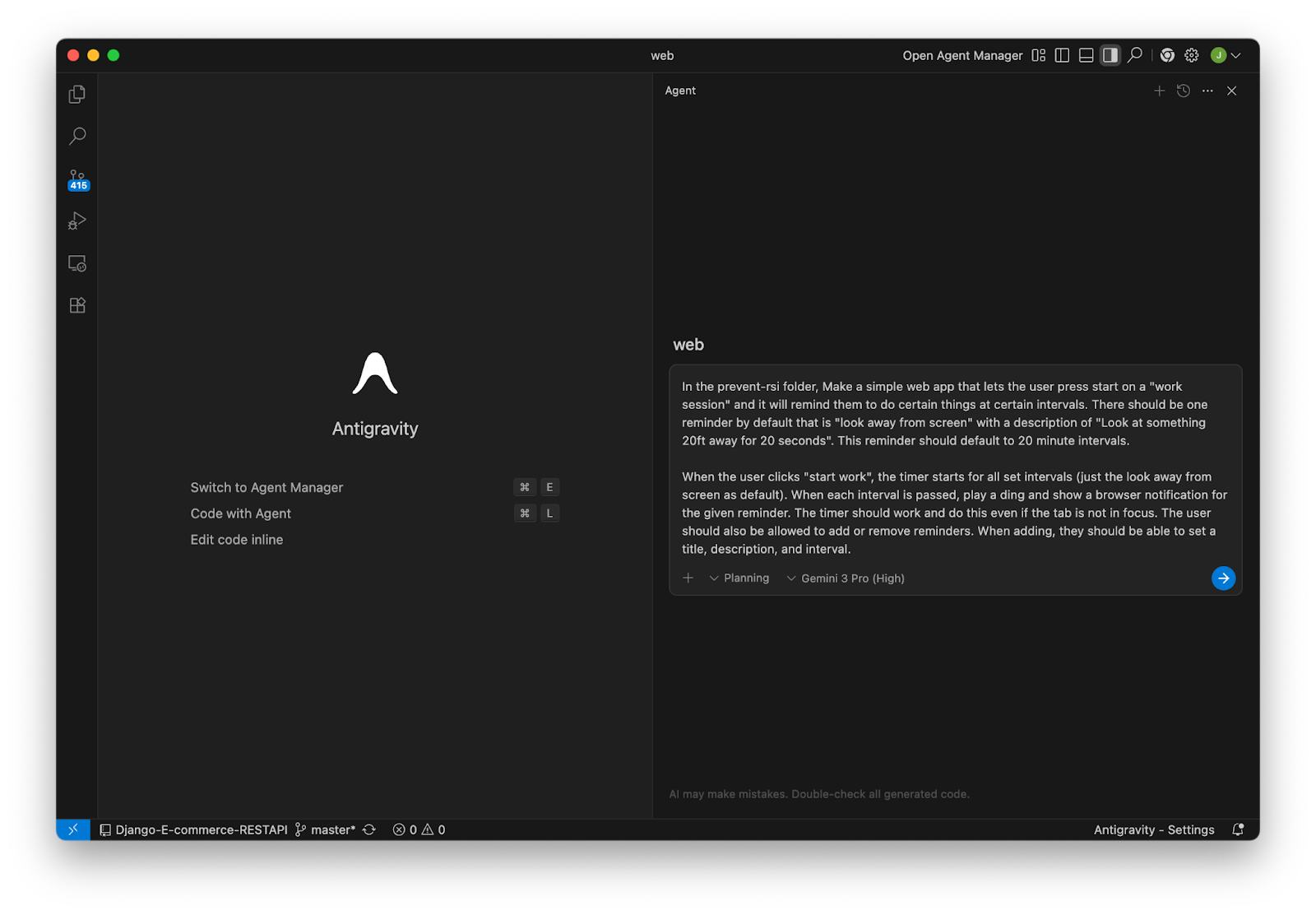Show past agent conversations history
This screenshot has height=915, width=1316.
pos(1184,91)
